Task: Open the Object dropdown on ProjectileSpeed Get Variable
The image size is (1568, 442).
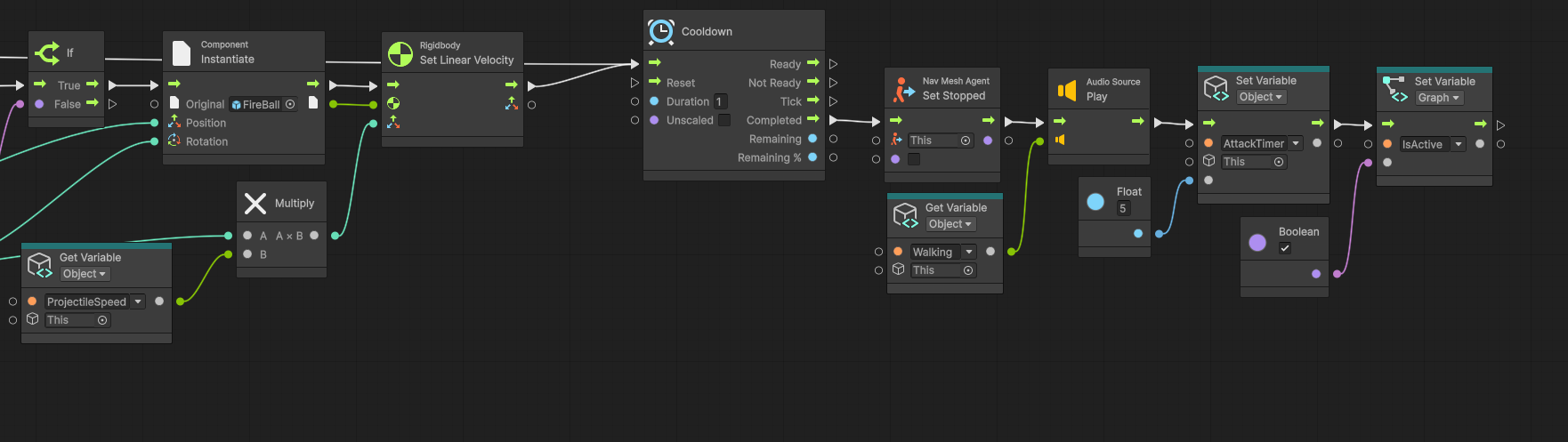Action: (x=85, y=274)
